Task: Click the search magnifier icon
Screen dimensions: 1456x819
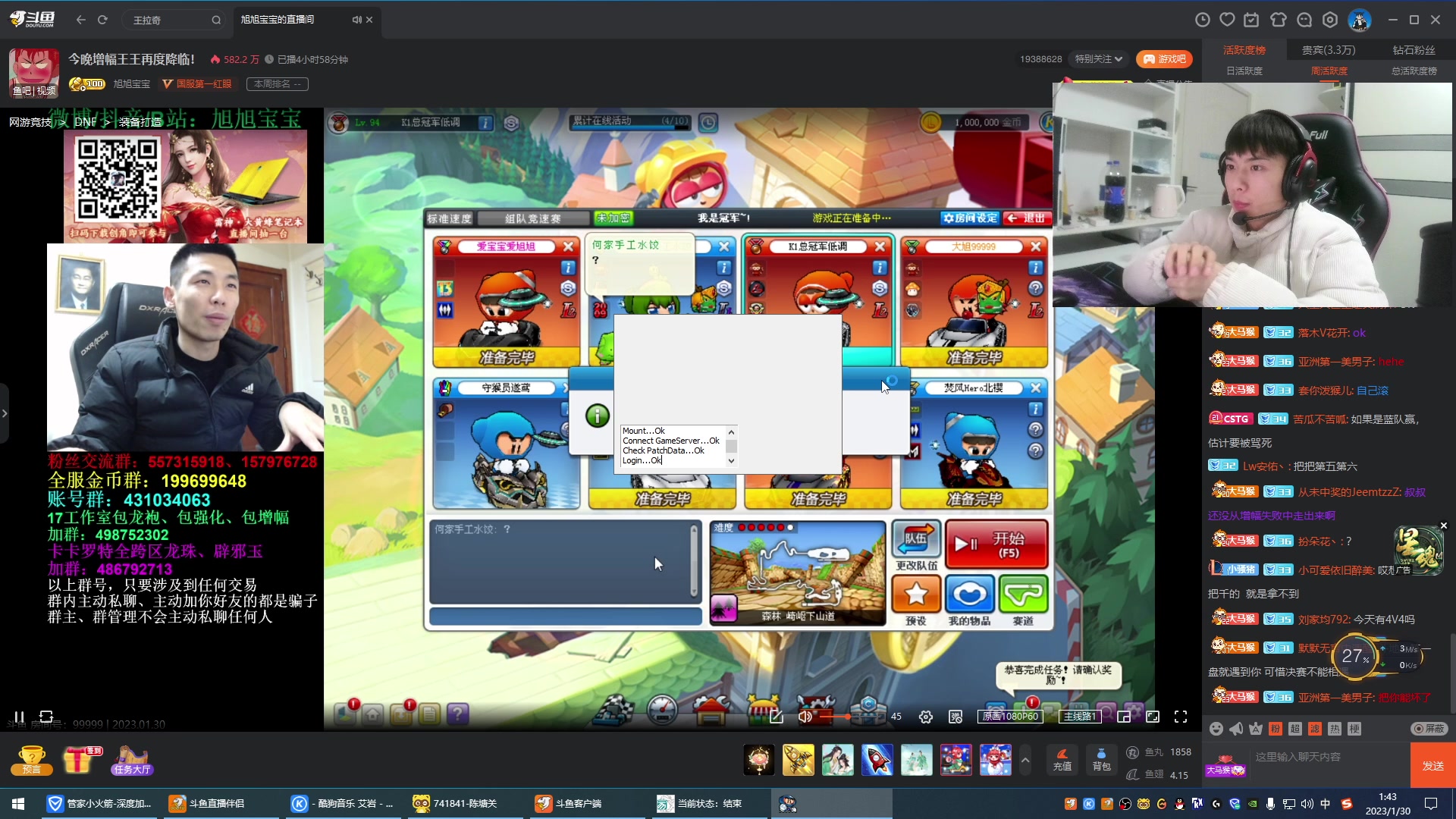Action: 216,20
